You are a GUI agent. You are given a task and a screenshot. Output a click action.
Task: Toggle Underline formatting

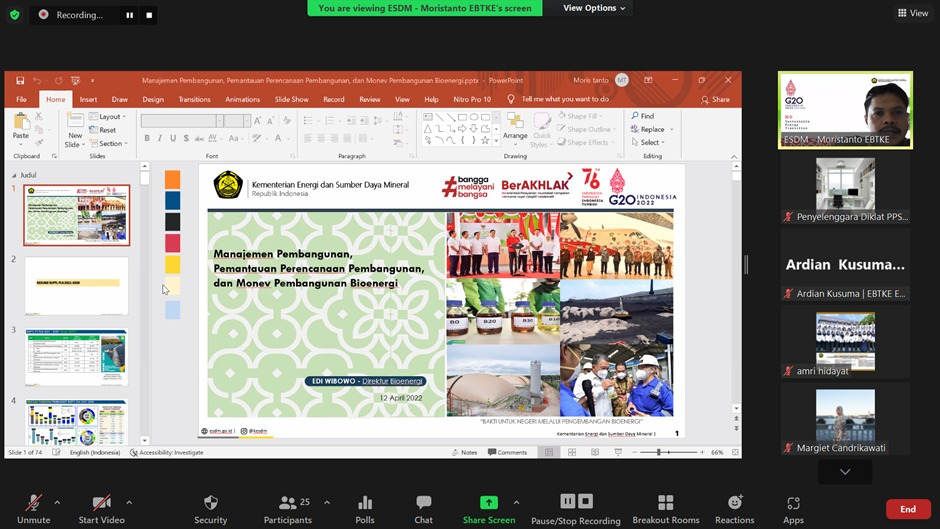(x=173, y=139)
